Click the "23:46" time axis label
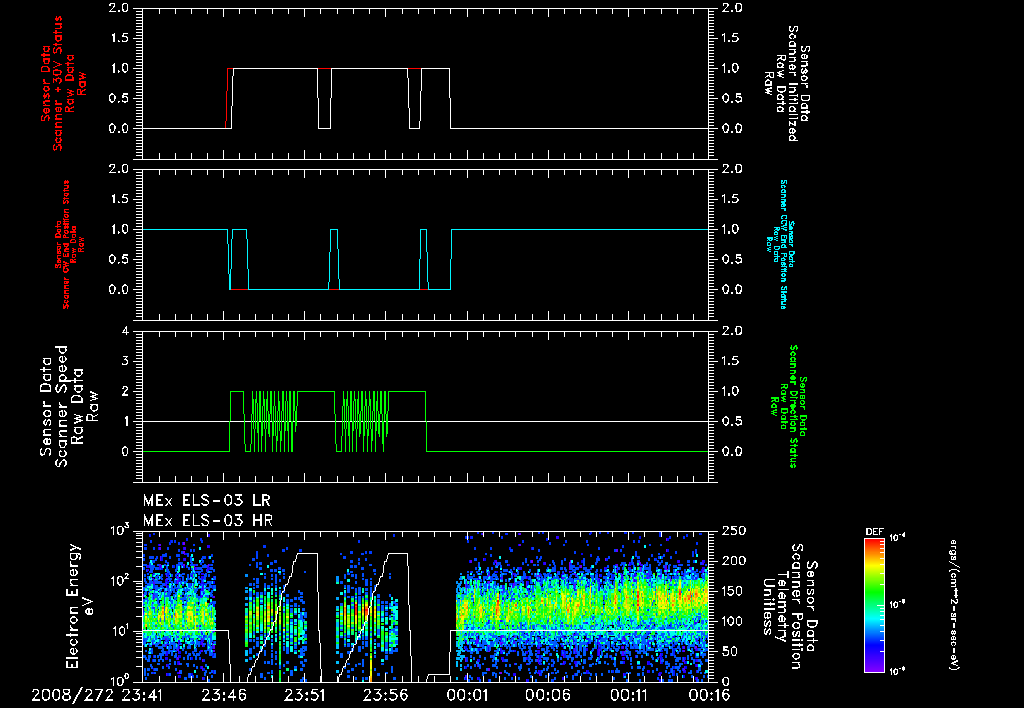The width and height of the screenshot is (1024, 708). [x=224, y=695]
